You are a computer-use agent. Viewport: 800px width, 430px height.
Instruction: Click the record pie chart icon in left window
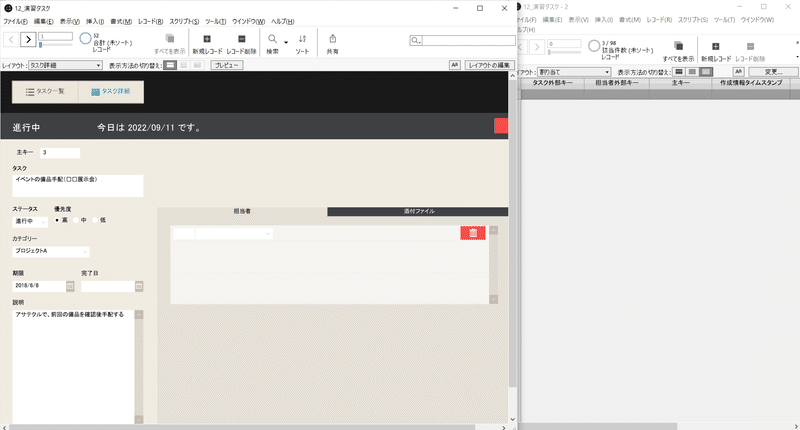click(x=85, y=38)
